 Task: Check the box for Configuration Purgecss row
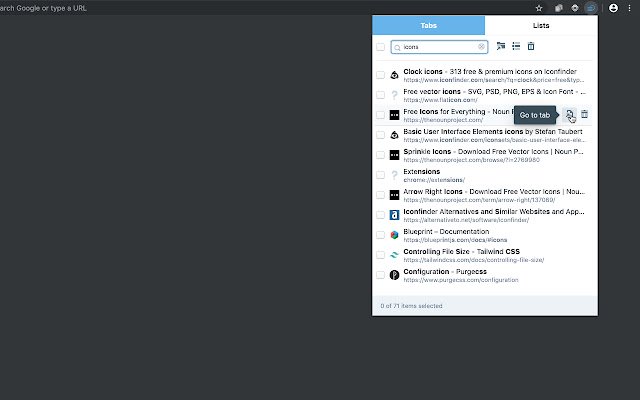(380, 275)
